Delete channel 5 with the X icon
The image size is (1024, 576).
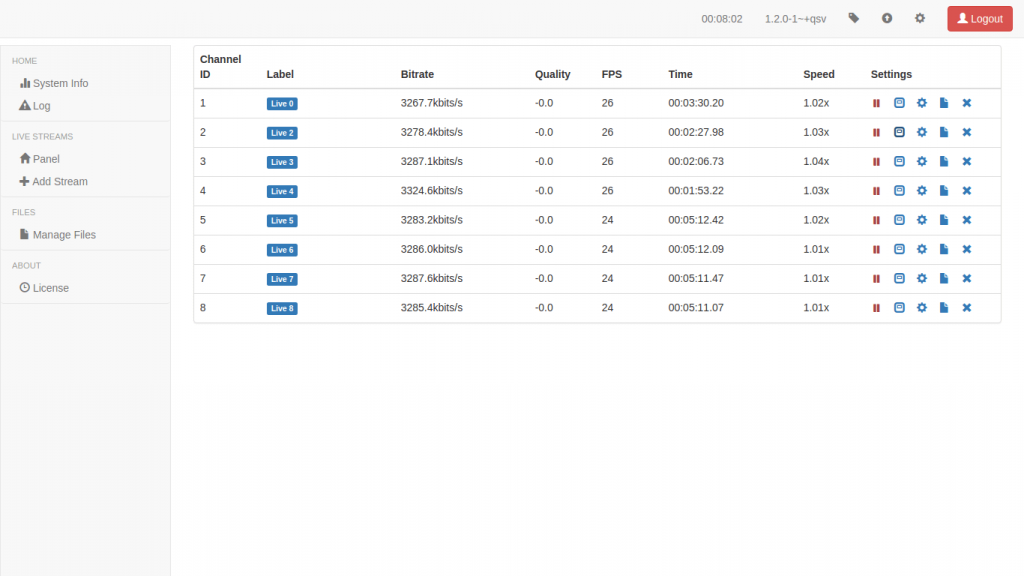967,220
